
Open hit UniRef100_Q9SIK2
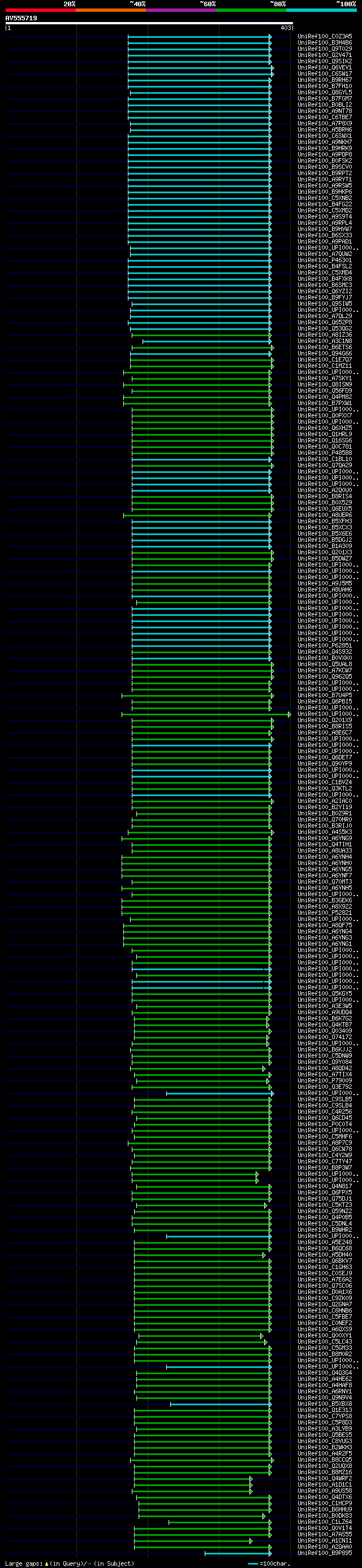click(x=325, y=62)
